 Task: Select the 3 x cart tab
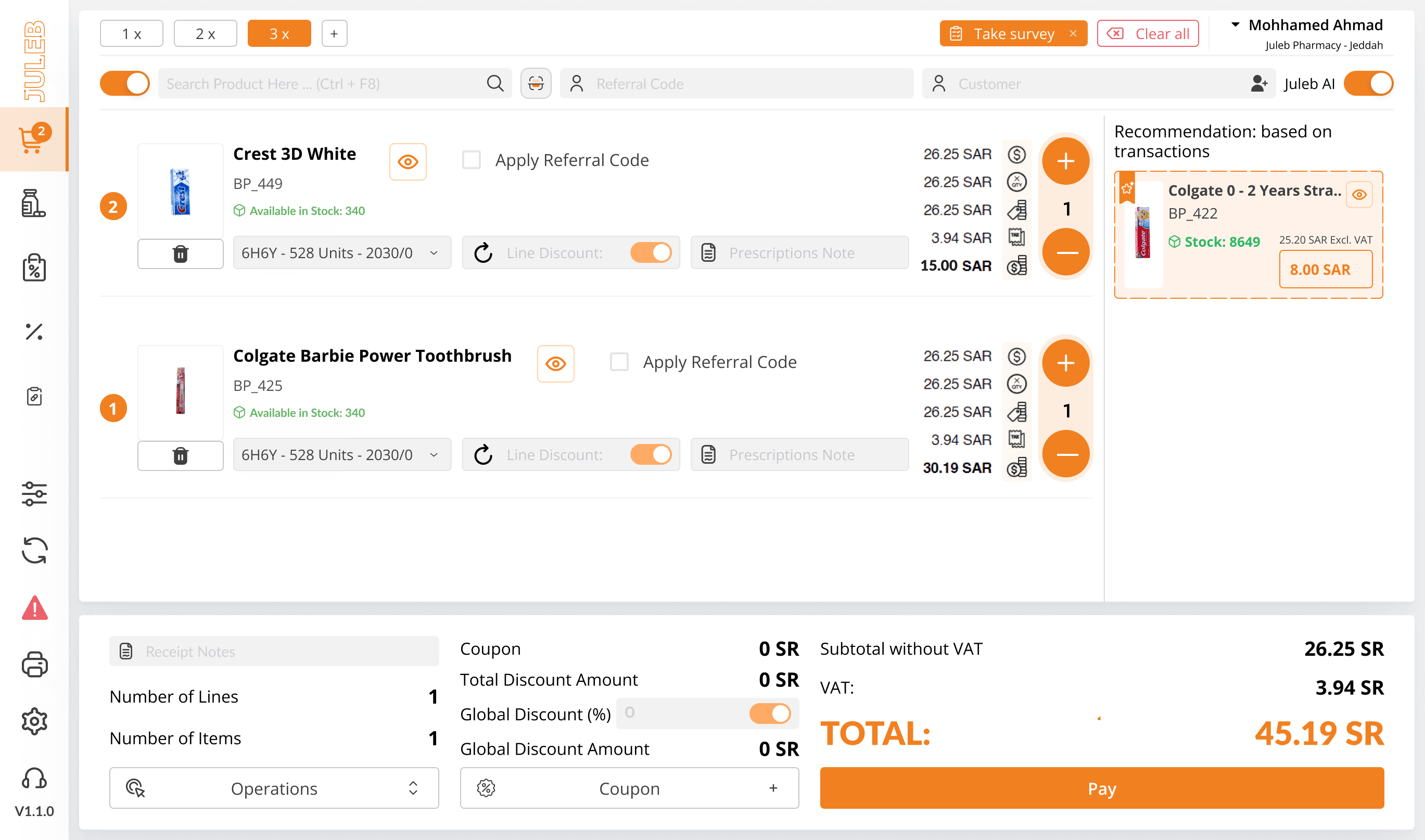tap(279, 33)
